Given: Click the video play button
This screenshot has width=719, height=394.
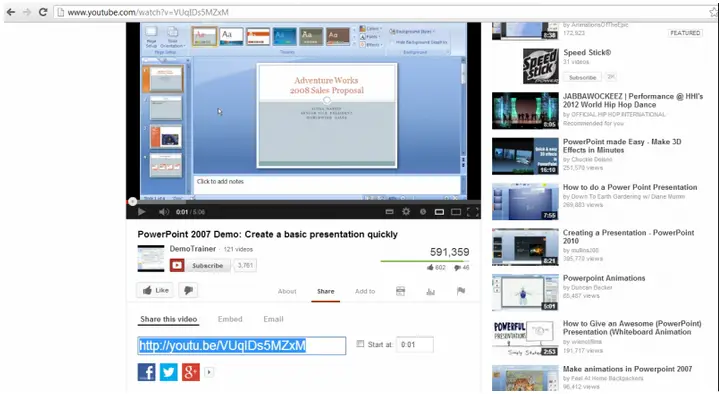Looking at the screenshot, I should tap(142, 211).
